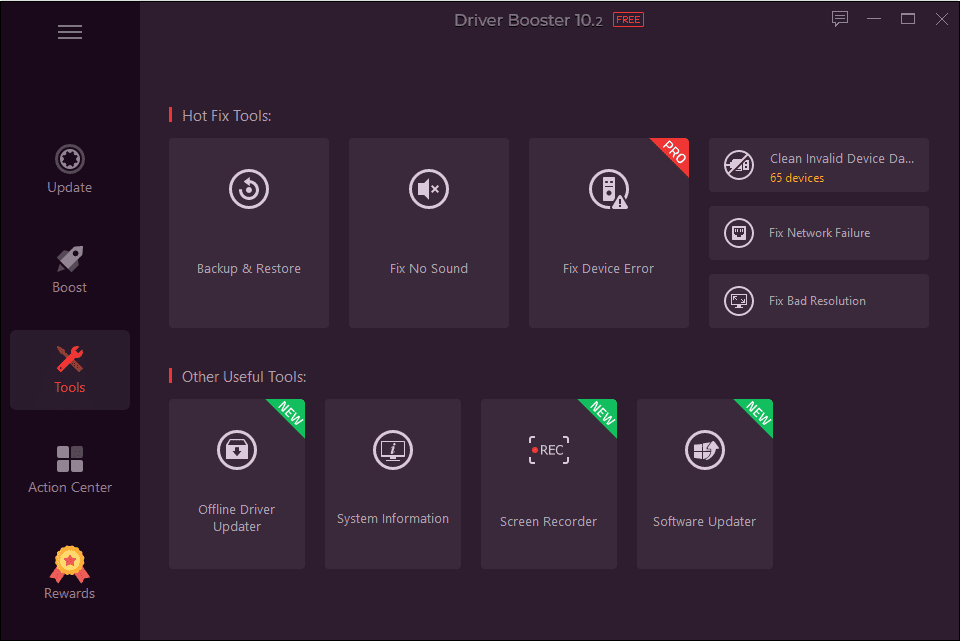
Task: Click the Boost rocket icon
Action: [70, 258]
